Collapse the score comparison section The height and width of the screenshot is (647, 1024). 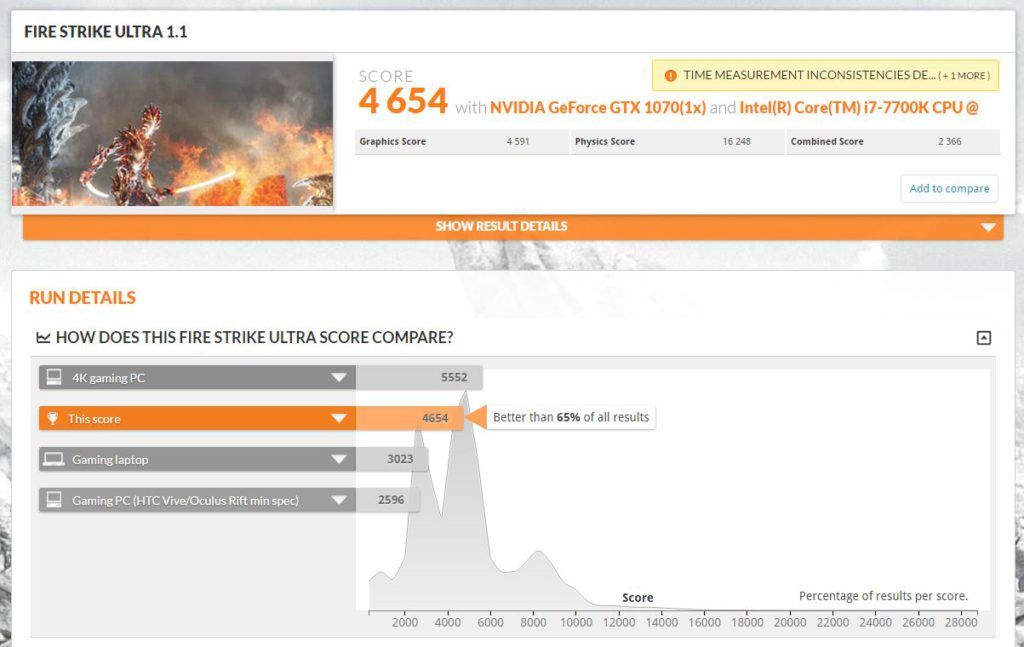(x=984, y=338)
